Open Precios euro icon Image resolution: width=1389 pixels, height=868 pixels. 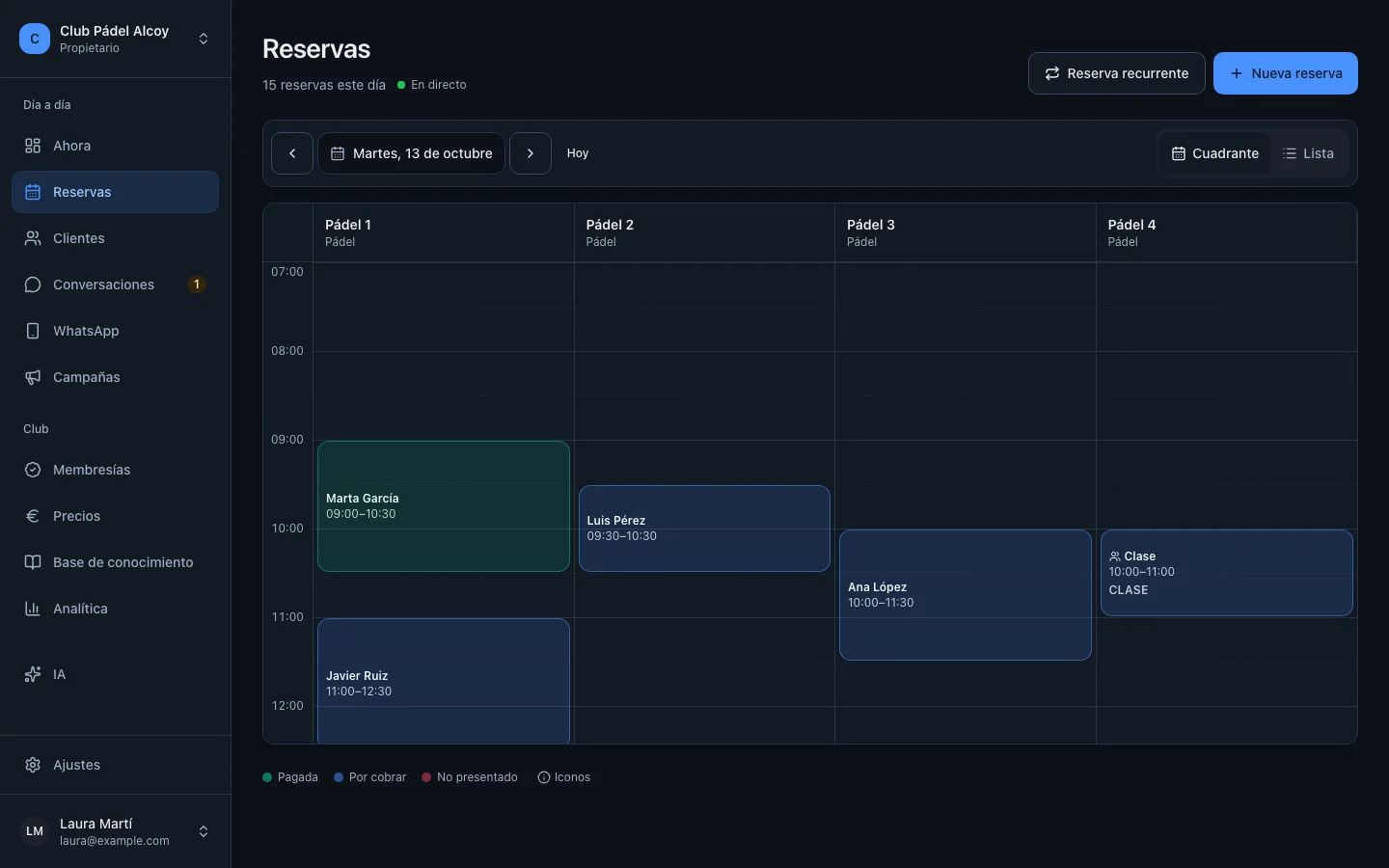[x=33, y=516]
